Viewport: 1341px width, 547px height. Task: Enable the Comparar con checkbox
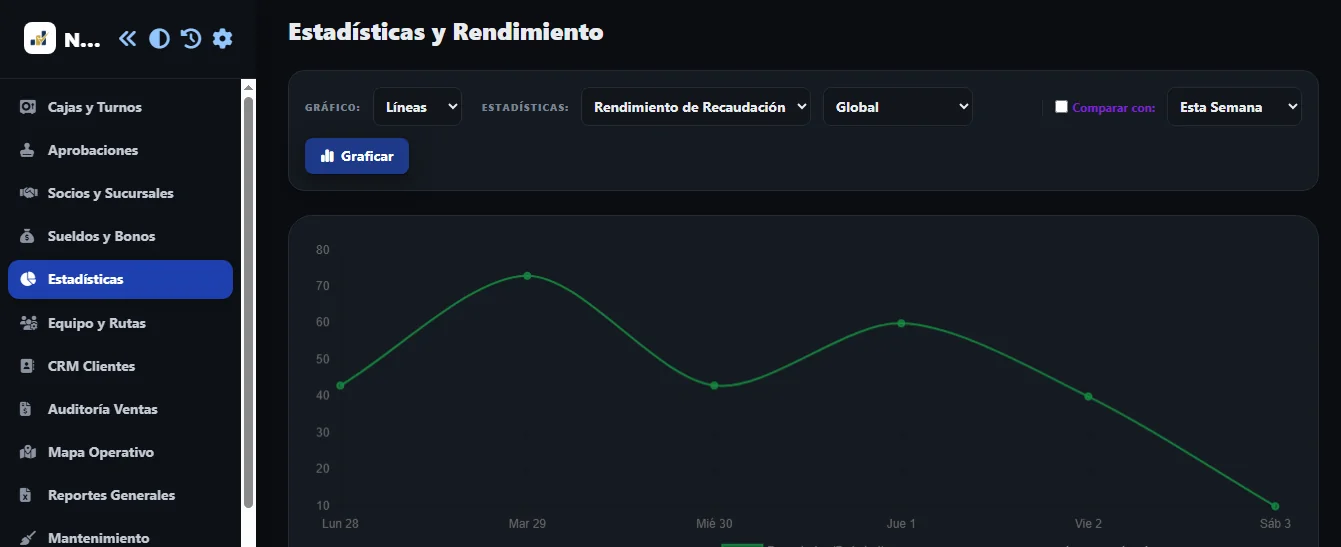point(1062,107)
